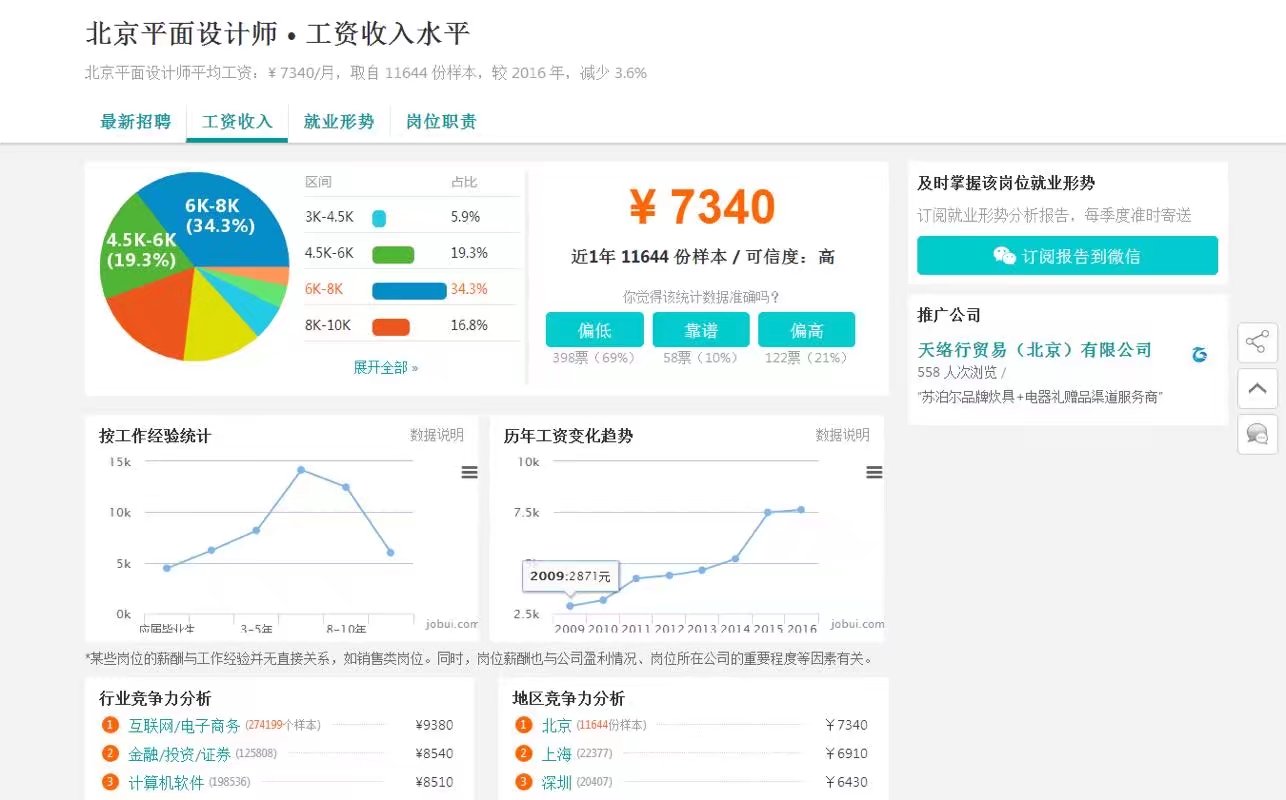Click the 398票（69%） vote count

point(594,358)
